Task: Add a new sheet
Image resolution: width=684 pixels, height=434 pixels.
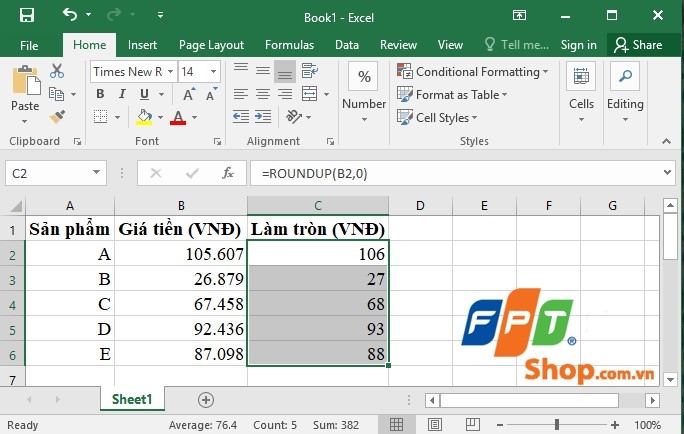Action: pos(205,400)
